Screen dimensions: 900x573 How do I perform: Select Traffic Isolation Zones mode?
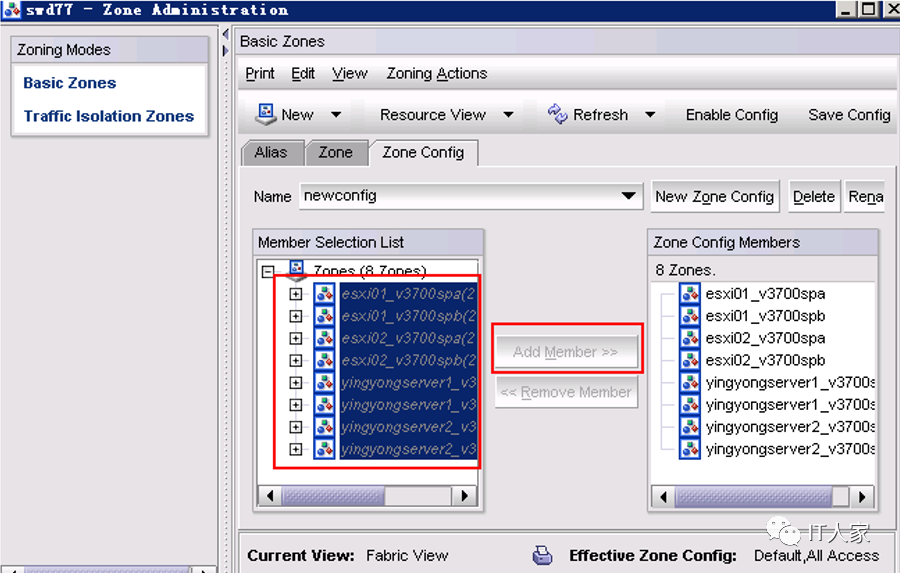[x=108, y=117]
